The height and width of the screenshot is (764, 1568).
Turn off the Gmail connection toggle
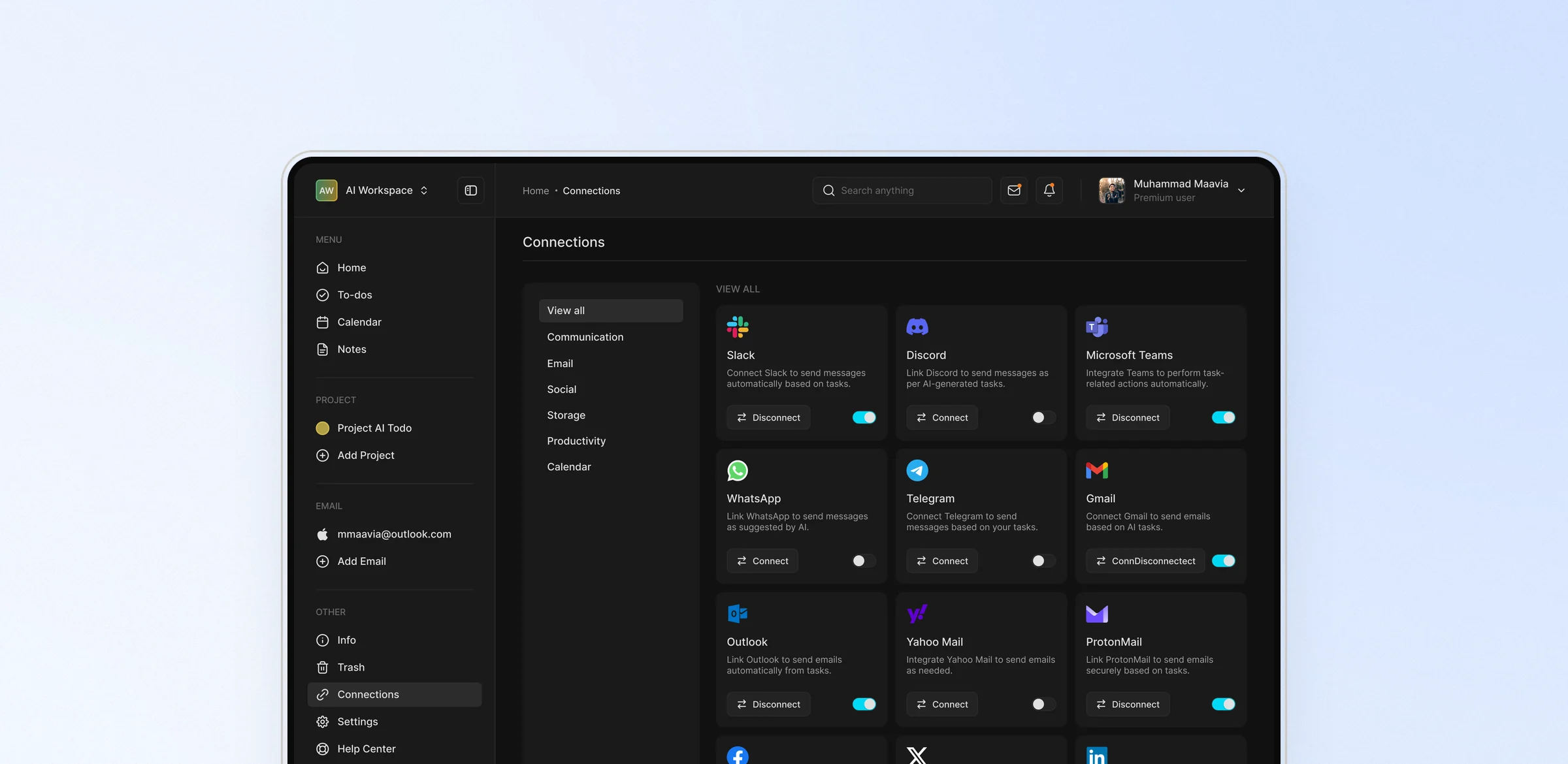(1224, 561)
